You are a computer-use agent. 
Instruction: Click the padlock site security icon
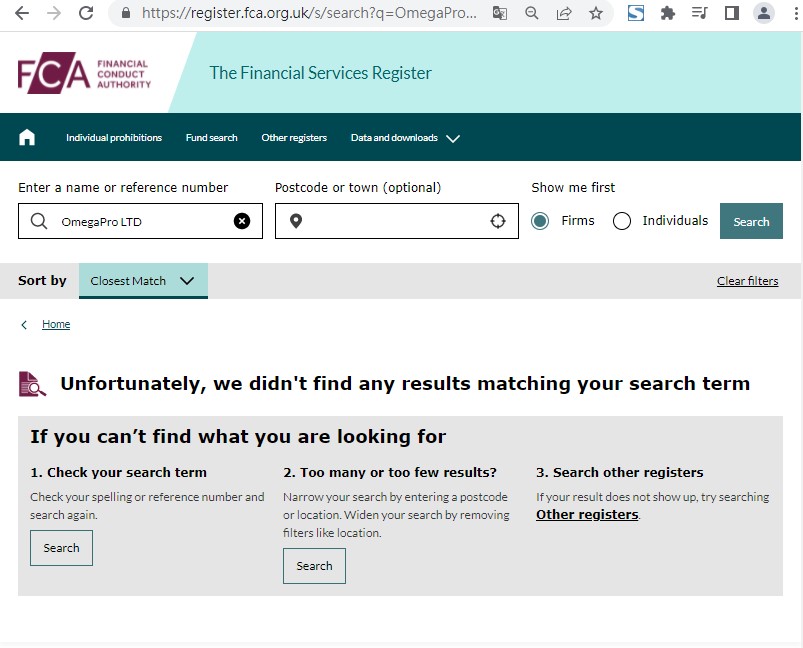coord(126,13)
